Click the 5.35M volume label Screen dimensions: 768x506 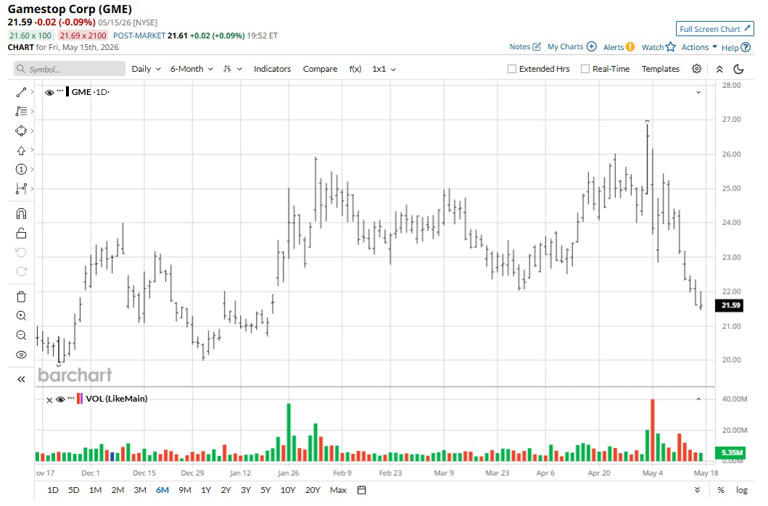click(x=730, y=452)
